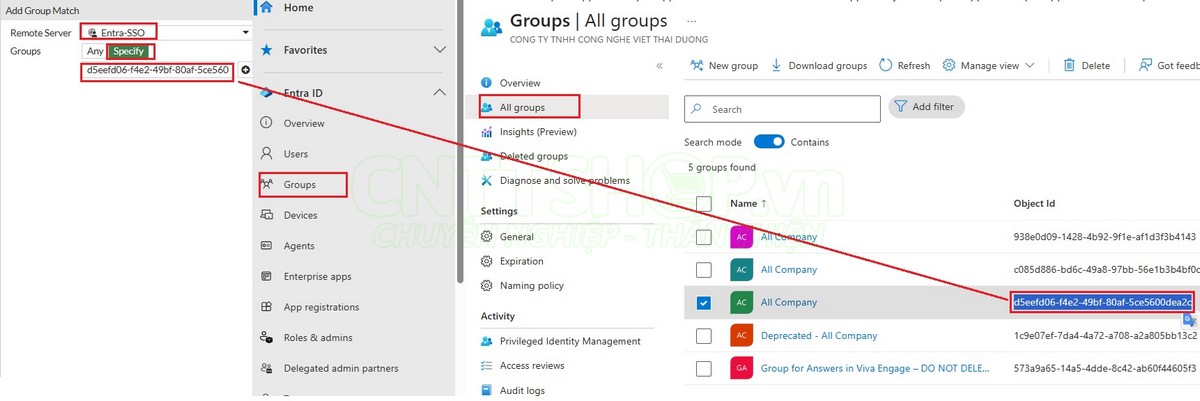Open Naming policy settings item

click(531, 286)
